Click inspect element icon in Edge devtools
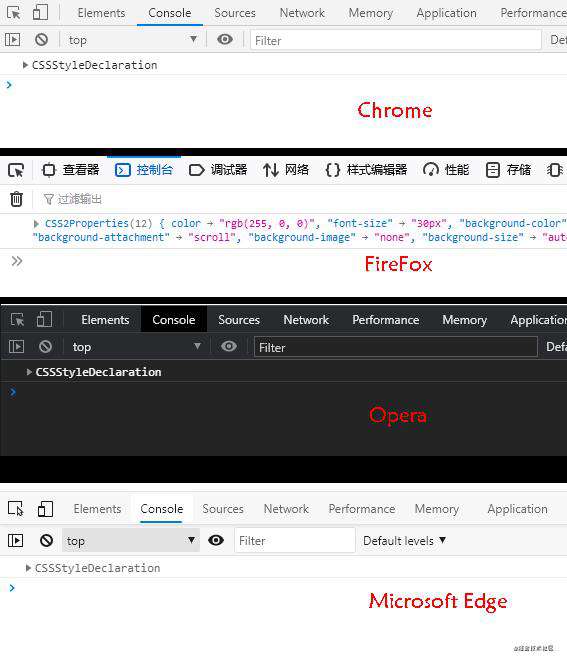The width and height of the screenshot is (567, 664). coord(16,509)
